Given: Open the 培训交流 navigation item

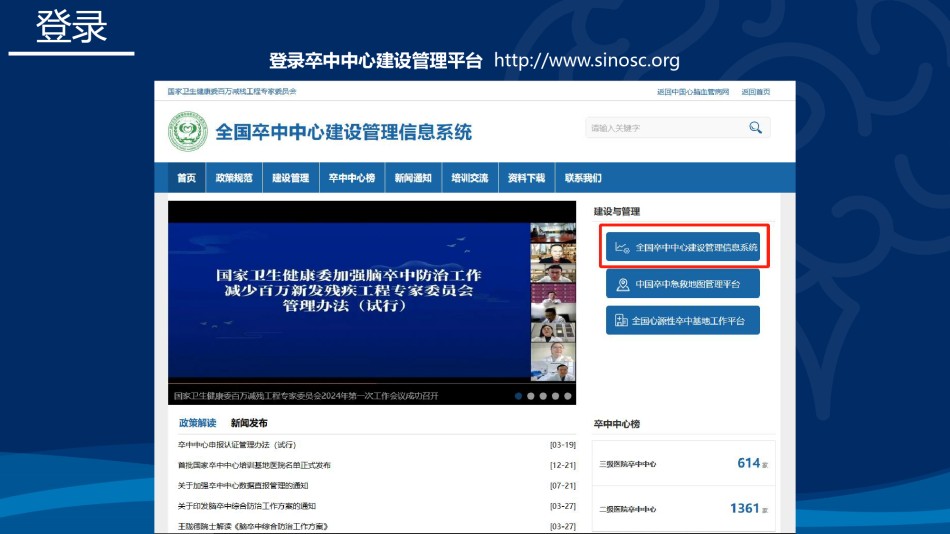Looking at the screenshot, I should 470,178.
